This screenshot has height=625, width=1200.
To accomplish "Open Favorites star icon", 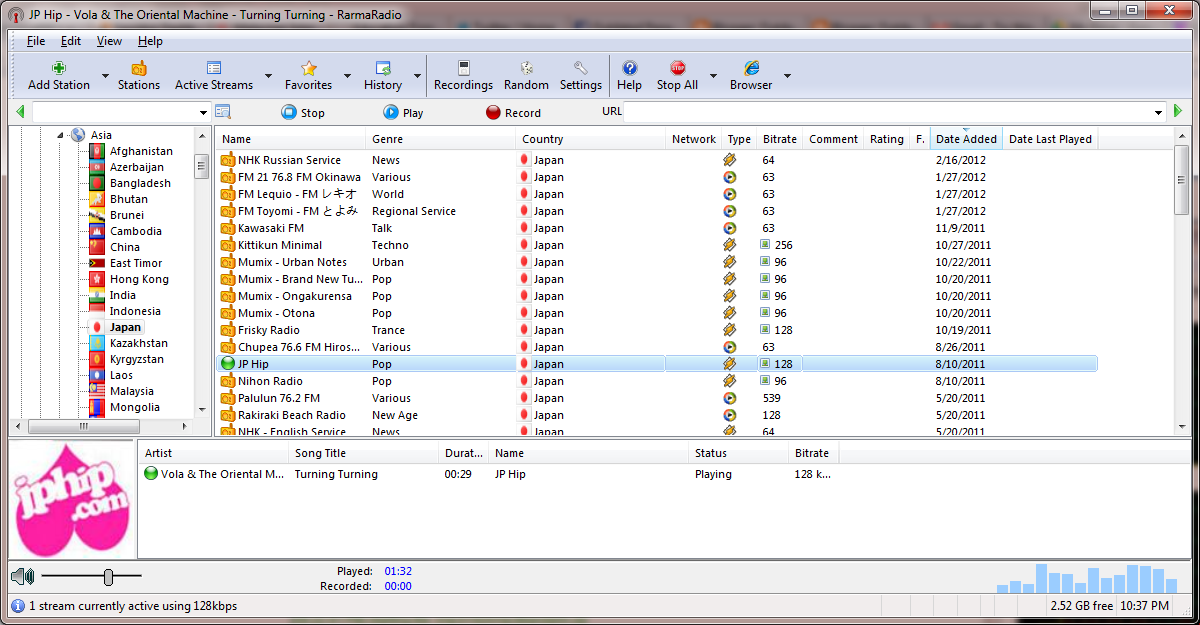I will (309, 68).
